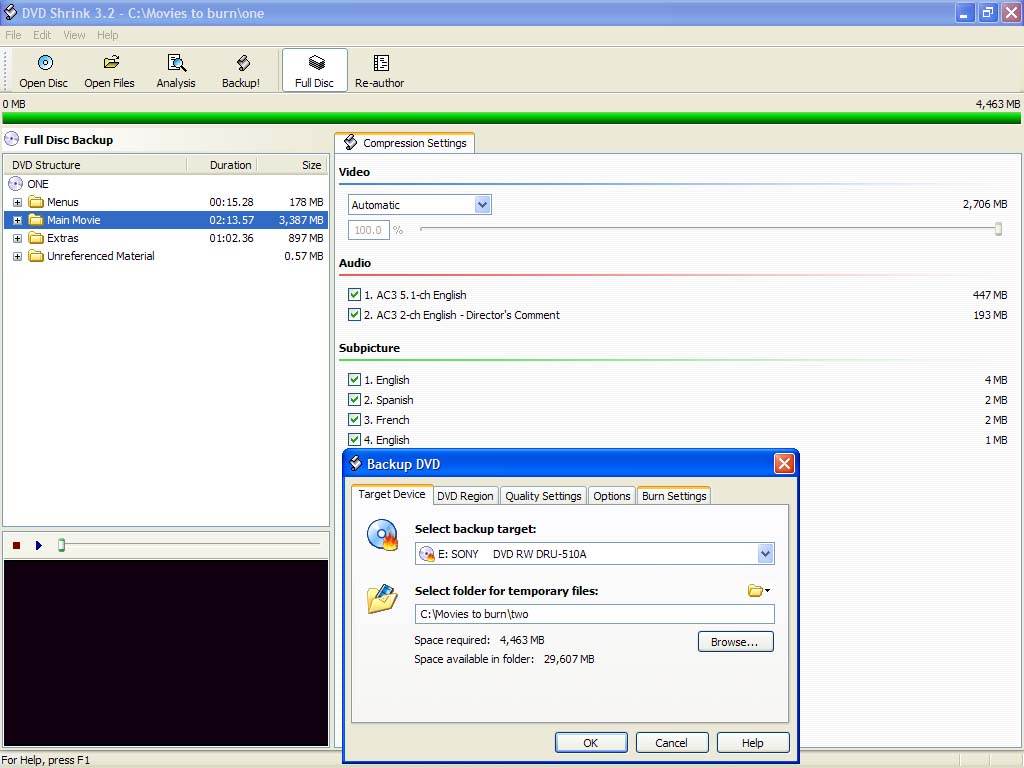The height and width of the screenshot is (768, 1024).
Task: Open the backup target drive dropdown
Action: click(x=765, y=554)
